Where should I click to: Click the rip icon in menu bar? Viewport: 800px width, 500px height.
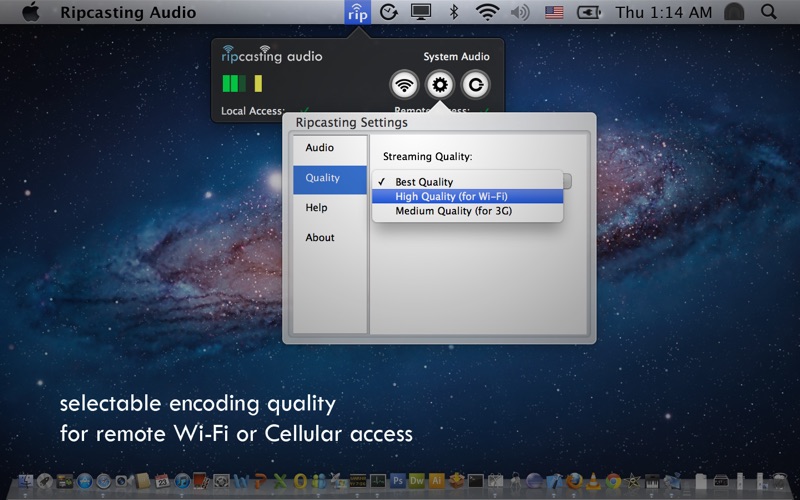357,13
